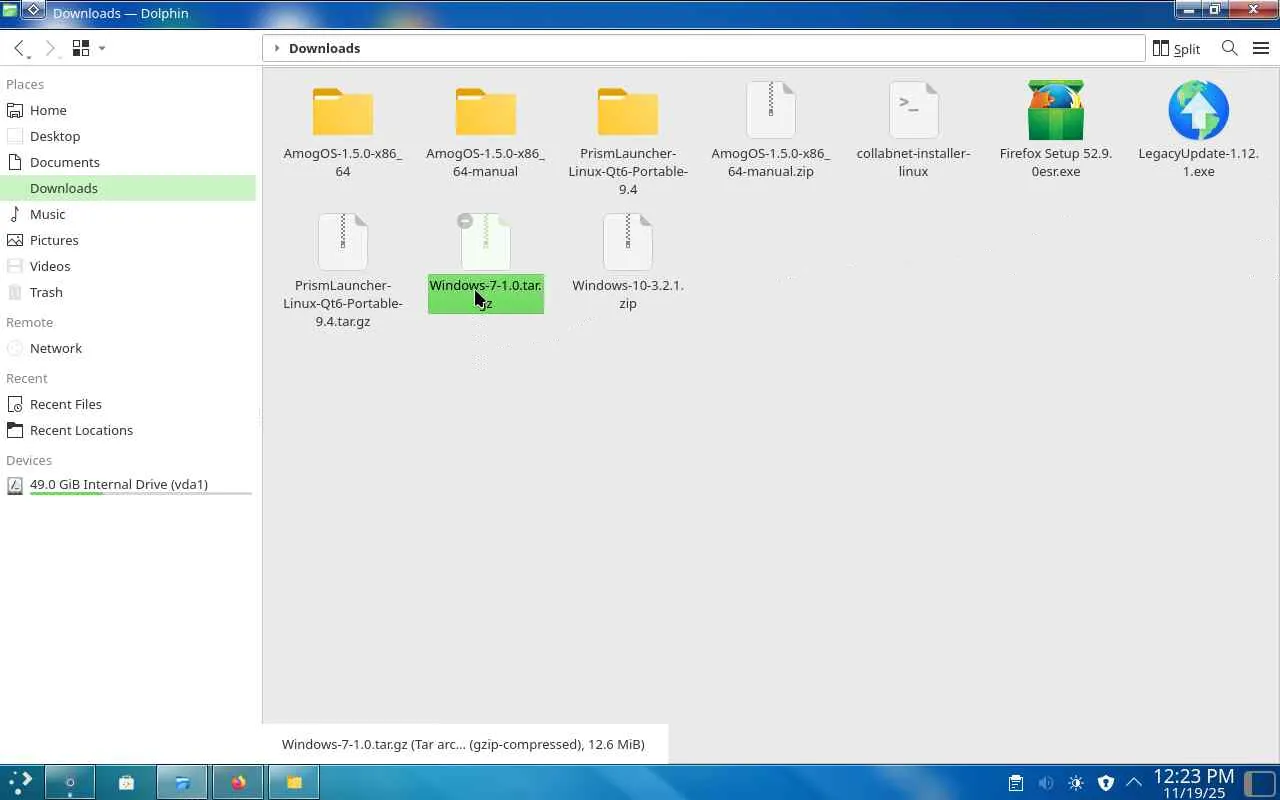Click the Recent Locations folder icon
1280x800 pixels.
point(14,430)
